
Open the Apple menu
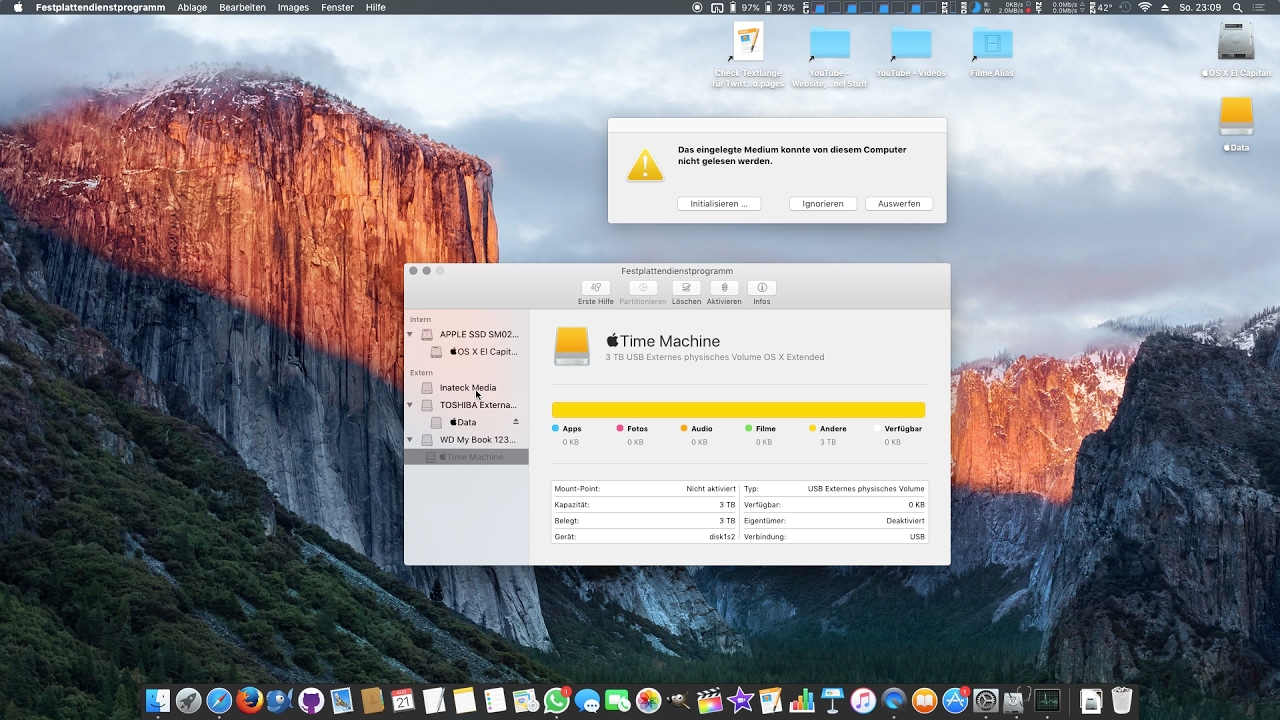17,7
